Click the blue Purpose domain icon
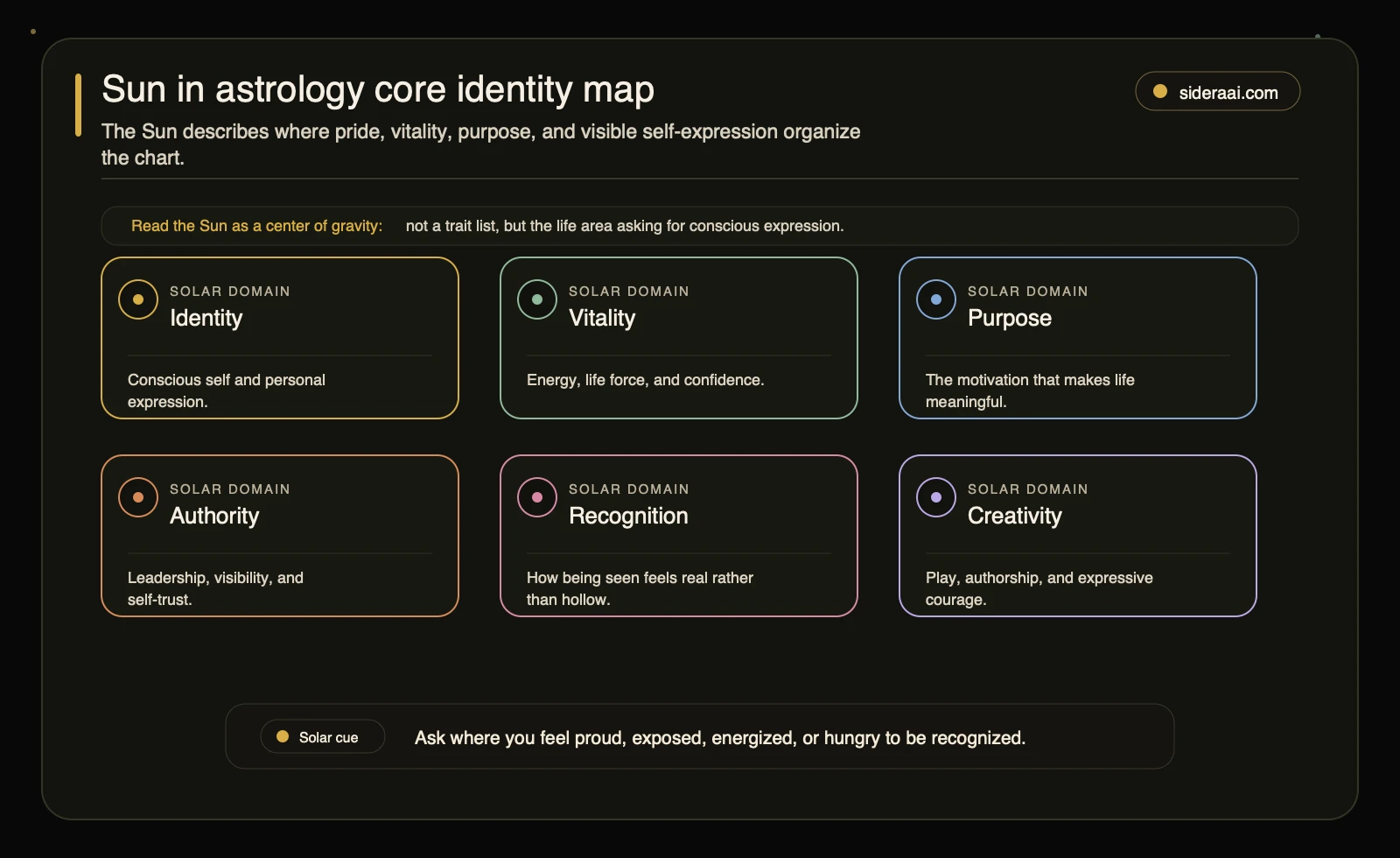Screen dimensions: 1400x858 click(936, 299)
